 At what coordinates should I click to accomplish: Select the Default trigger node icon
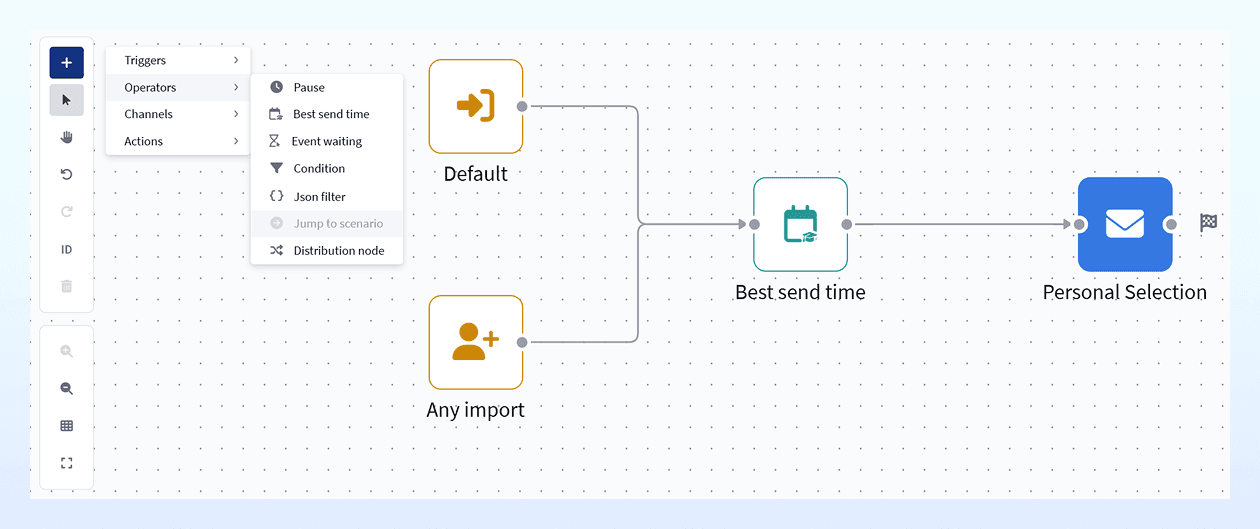(x=476, y=106)
